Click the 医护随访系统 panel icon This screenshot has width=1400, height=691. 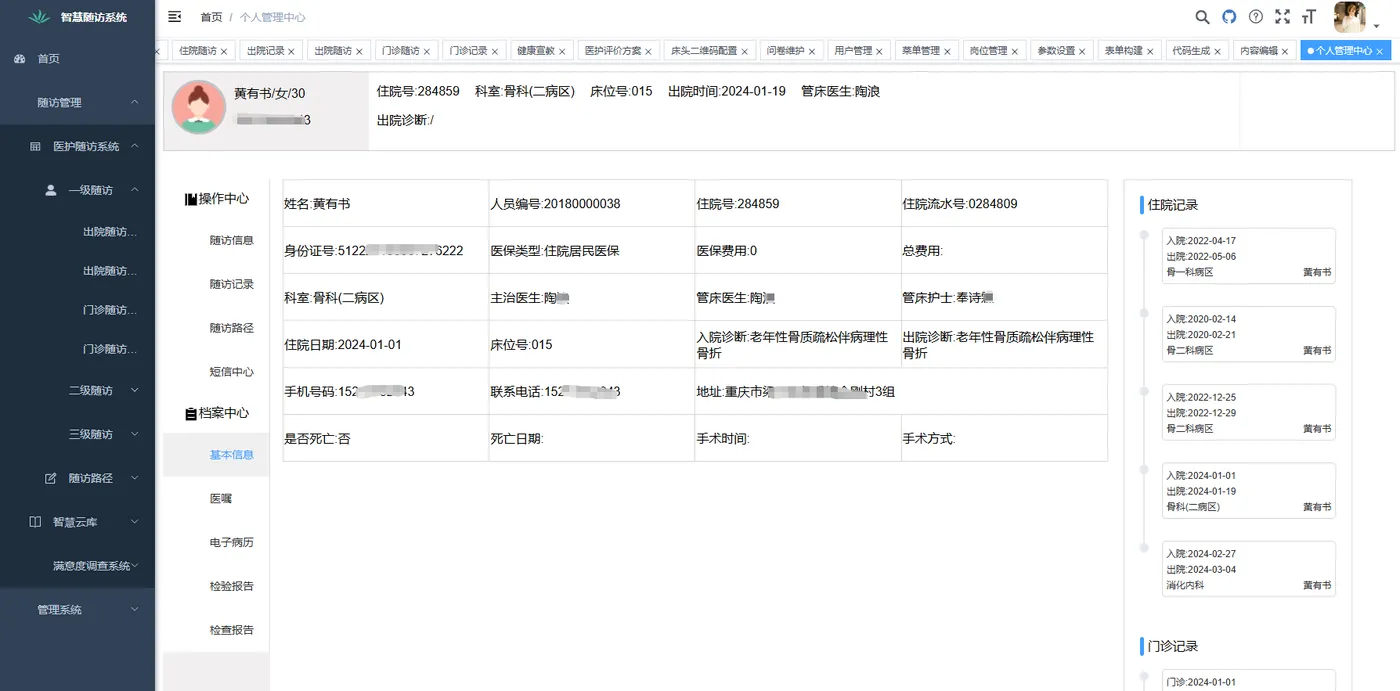pyautogui.click(x=34, y=145)
